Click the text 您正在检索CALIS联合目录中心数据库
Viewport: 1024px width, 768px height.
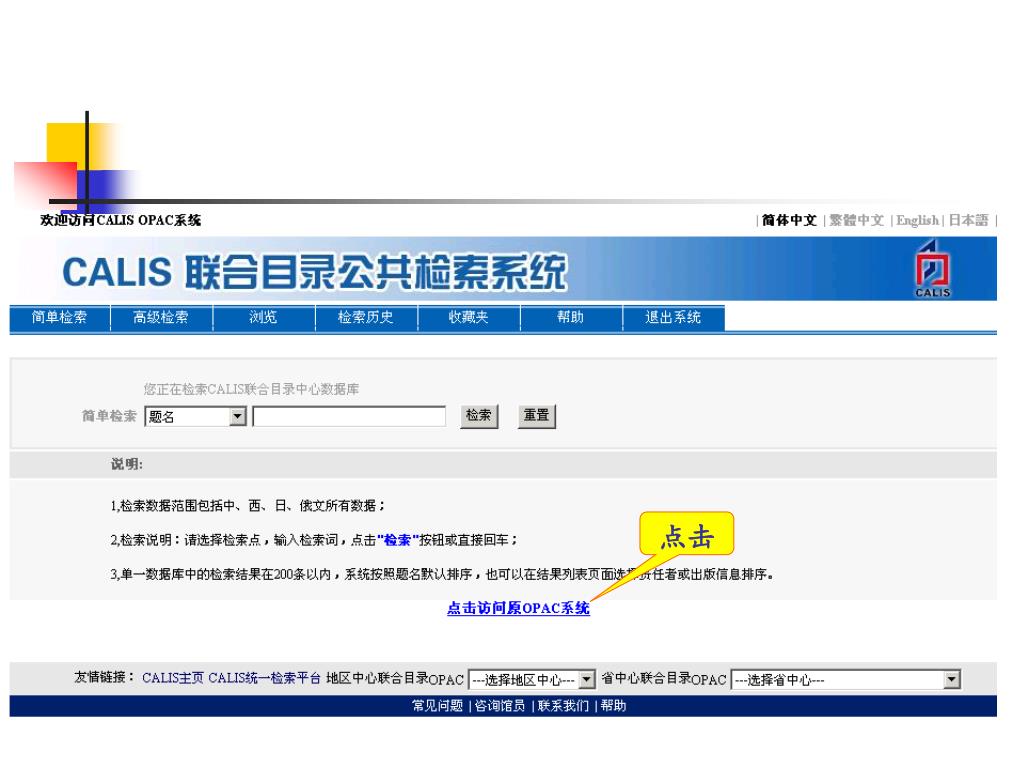pyautogui.click(x=251, y=389)
